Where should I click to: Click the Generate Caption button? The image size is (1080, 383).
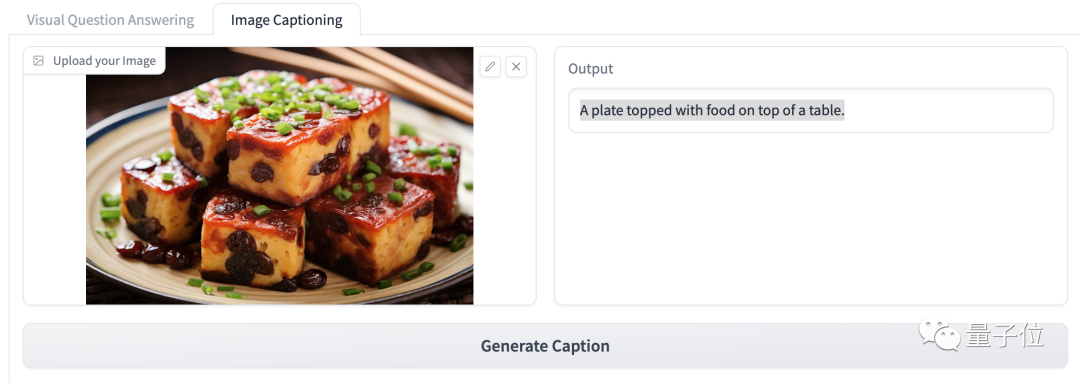tap(545, 346)
